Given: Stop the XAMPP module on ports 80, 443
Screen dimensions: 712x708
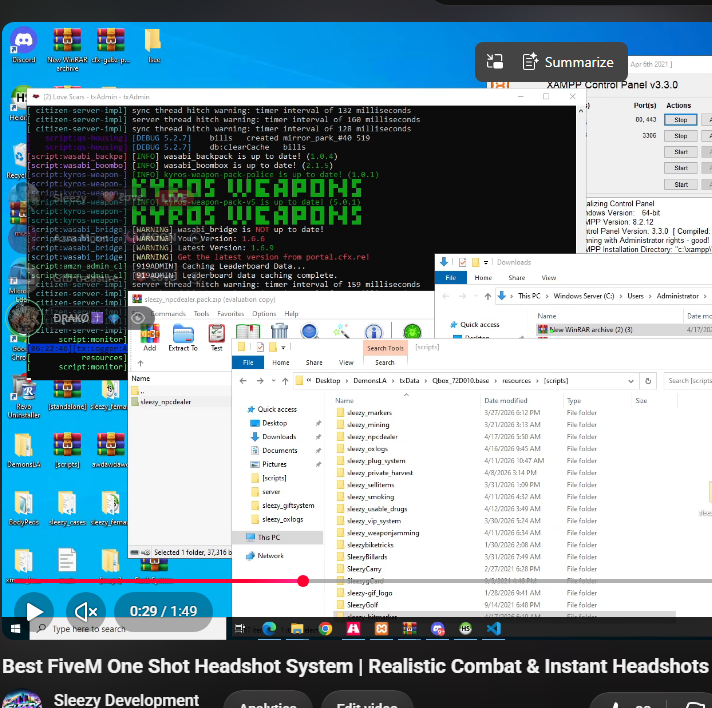Looking at the screenshot, I should [x=681, y=120].
